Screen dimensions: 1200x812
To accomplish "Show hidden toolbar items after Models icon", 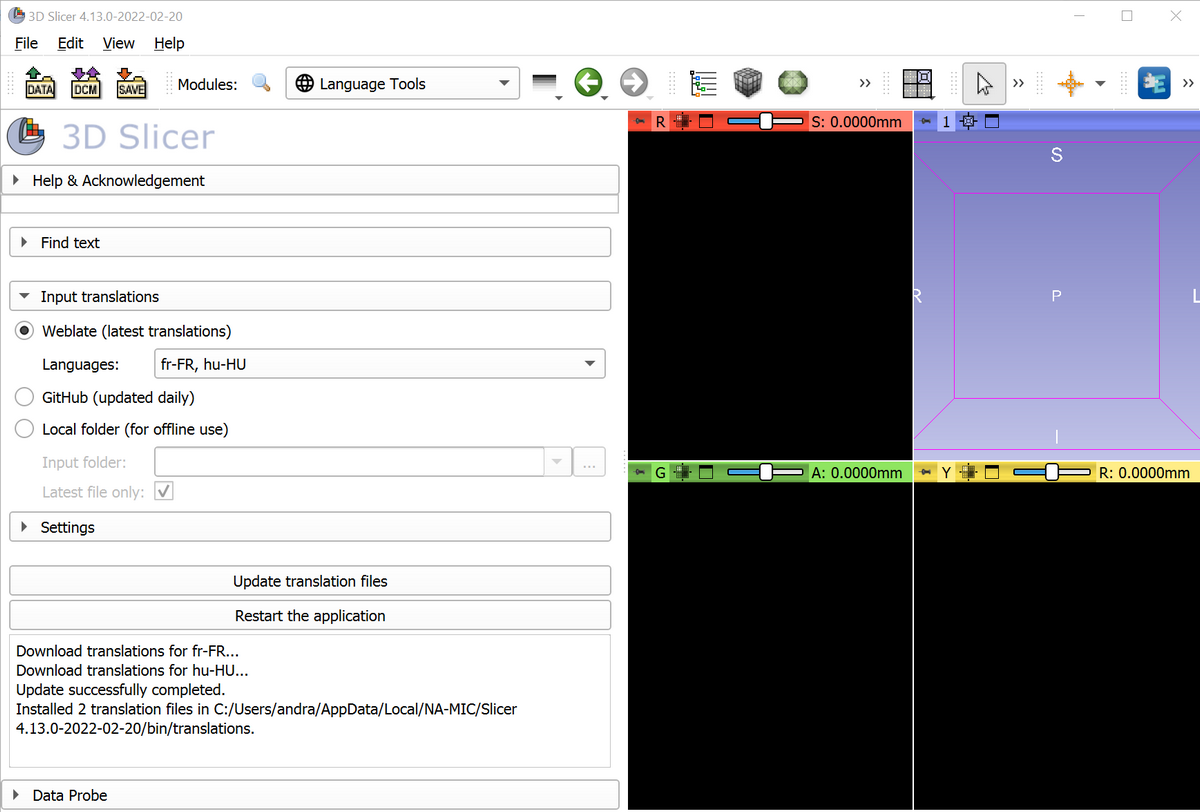I will pos(865,83).
